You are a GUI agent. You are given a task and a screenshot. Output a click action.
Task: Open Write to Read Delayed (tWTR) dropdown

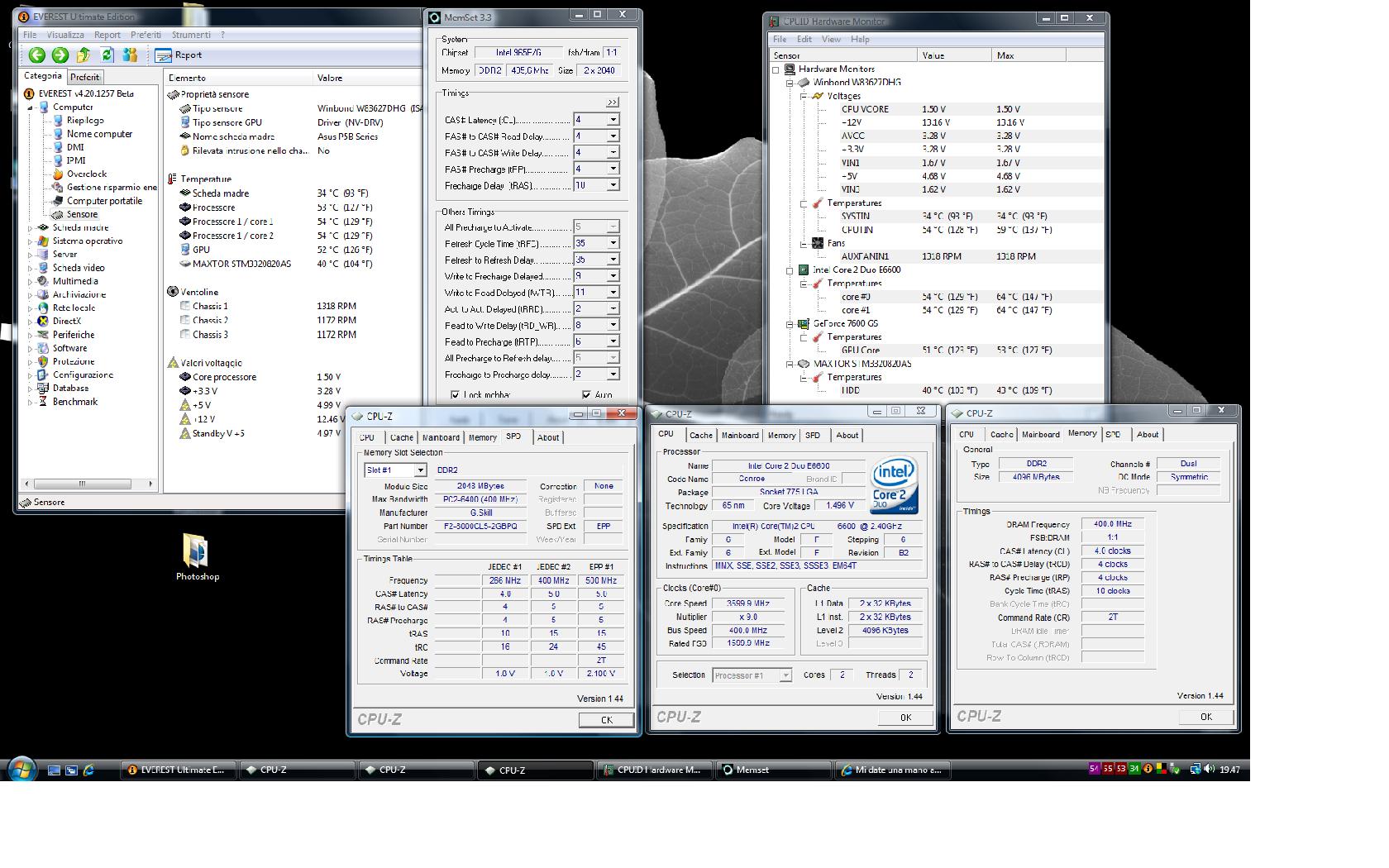pos(613,293)
